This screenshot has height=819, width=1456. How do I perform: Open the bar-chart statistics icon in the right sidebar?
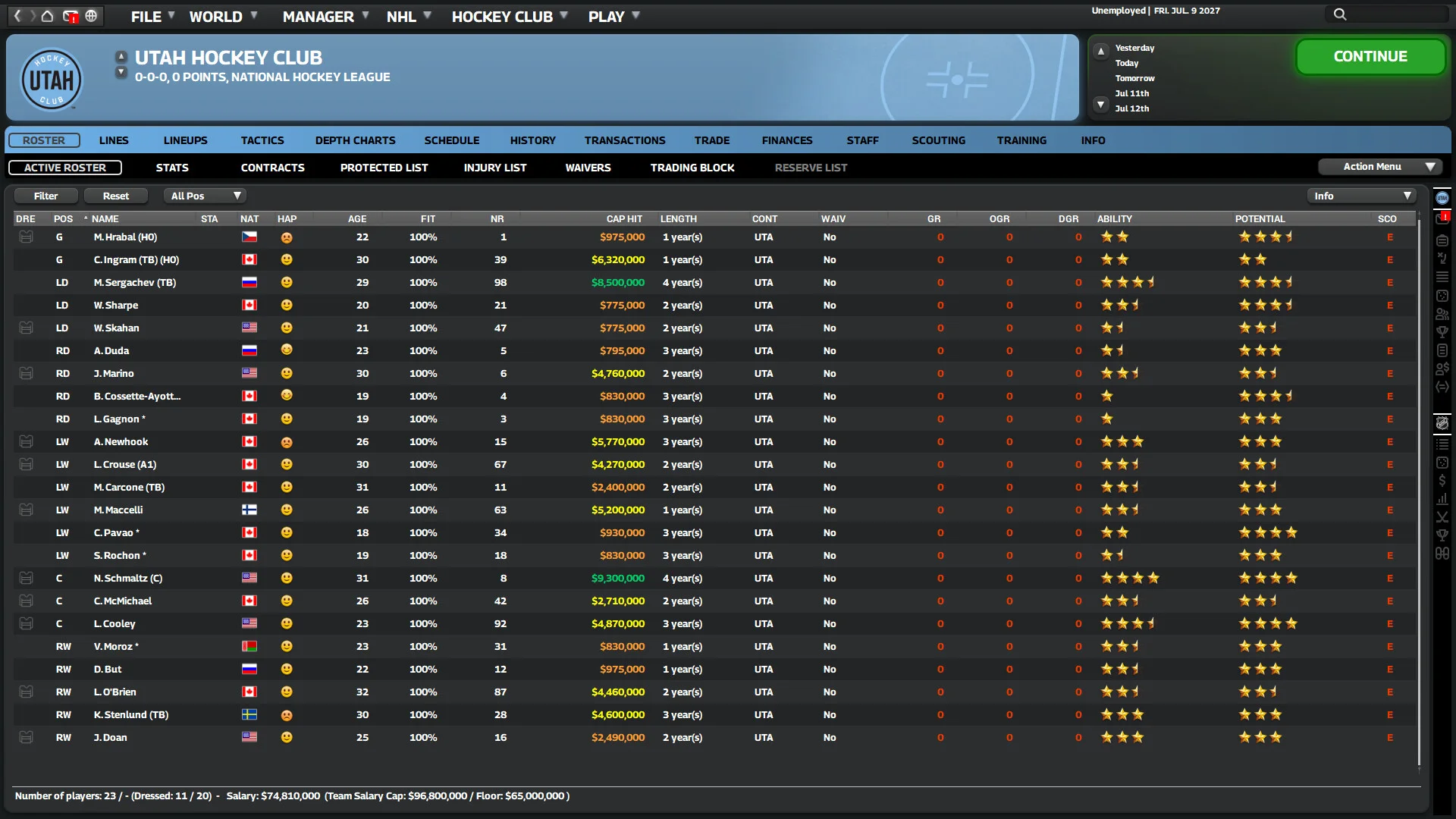1444,498
